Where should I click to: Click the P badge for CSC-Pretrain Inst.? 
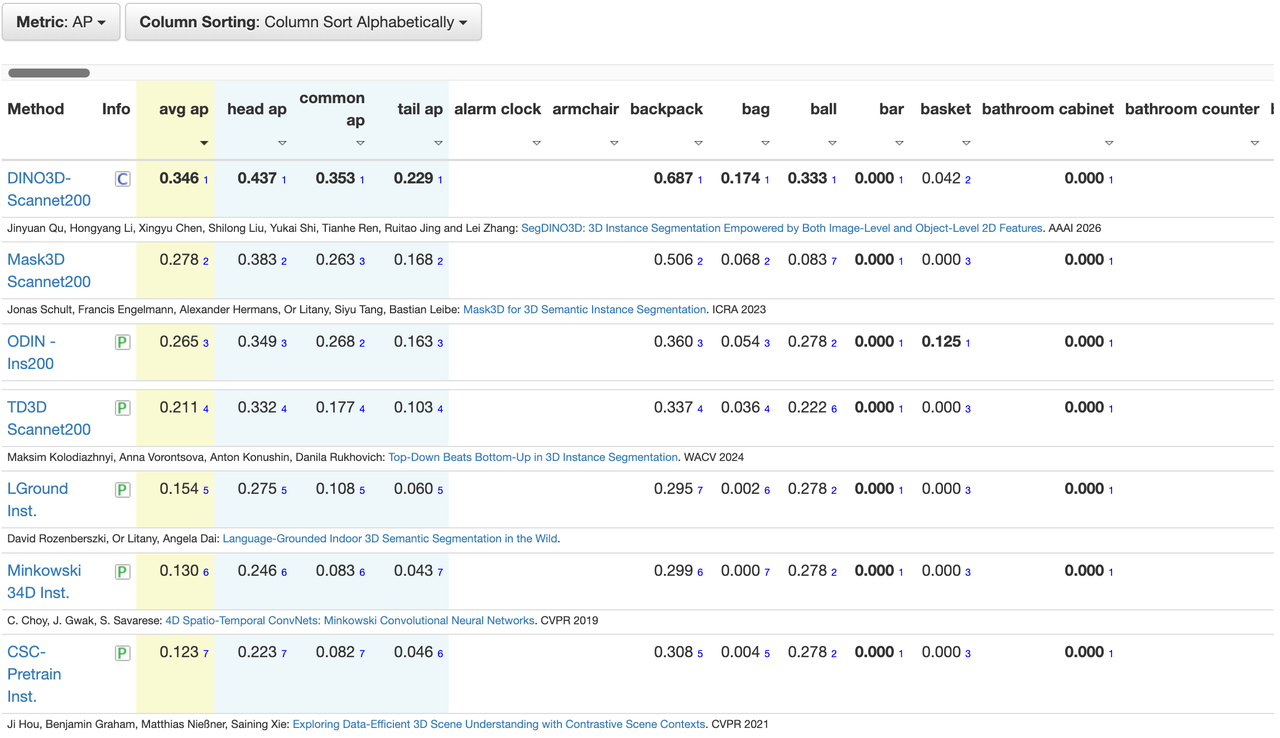pos(122,653)
